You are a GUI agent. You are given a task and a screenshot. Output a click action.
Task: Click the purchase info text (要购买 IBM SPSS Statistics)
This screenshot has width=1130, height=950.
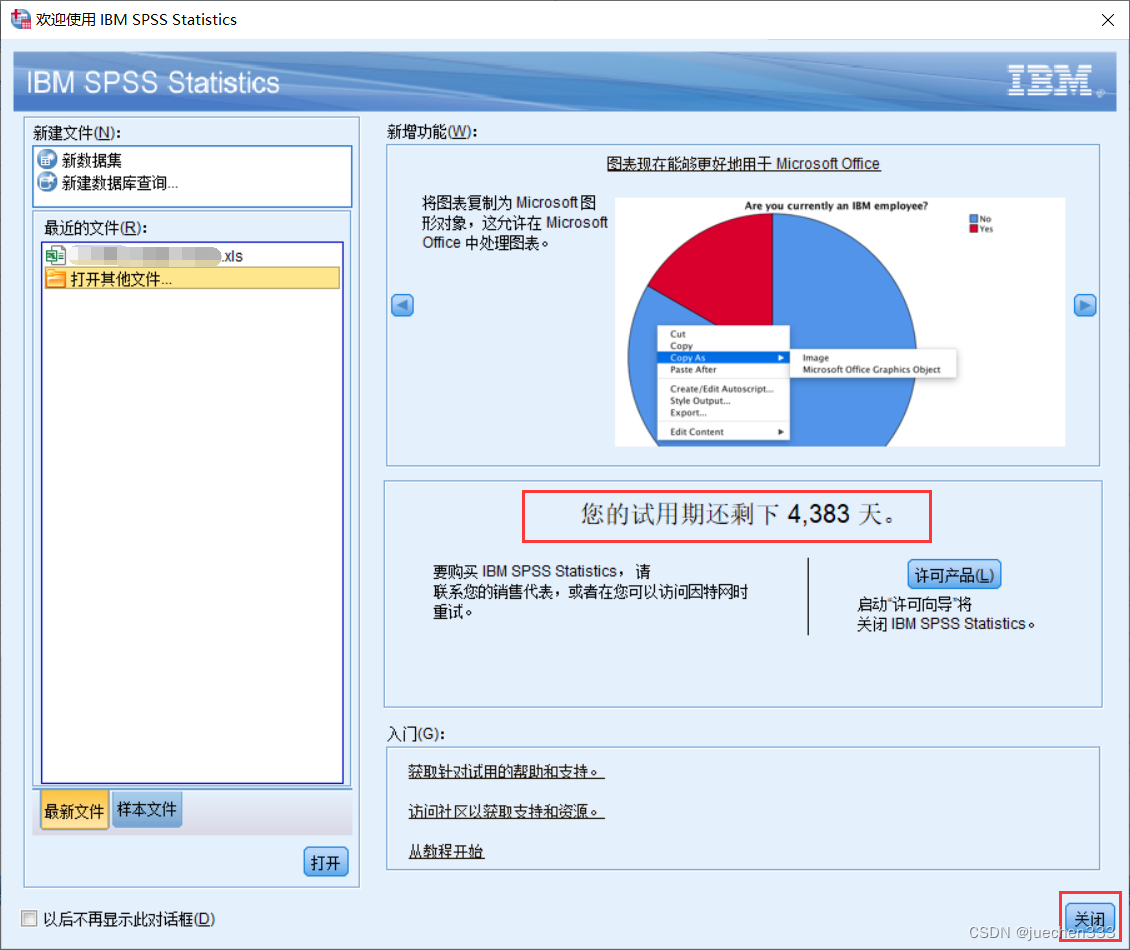pyautogui.click(x=590, y=592)
